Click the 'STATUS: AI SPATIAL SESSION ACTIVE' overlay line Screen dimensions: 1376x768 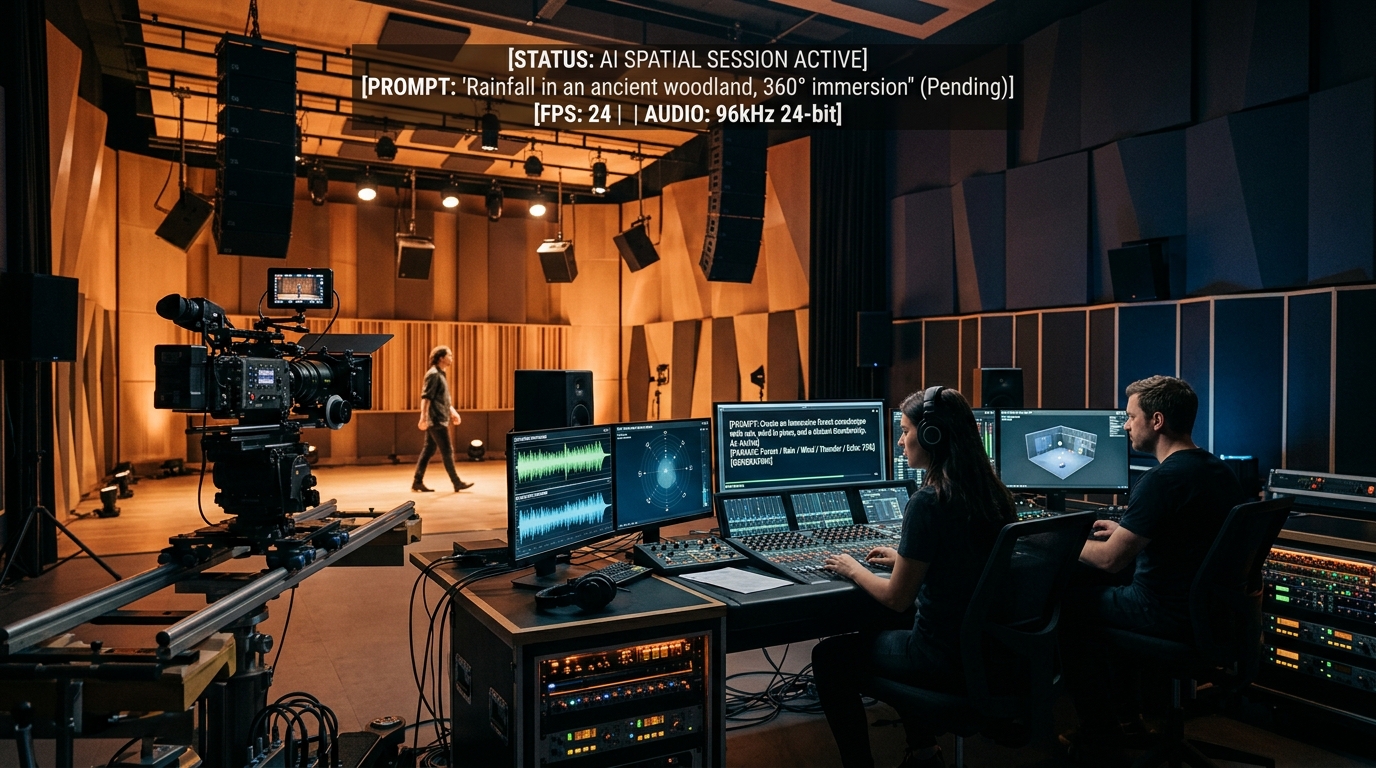[688, 59]
